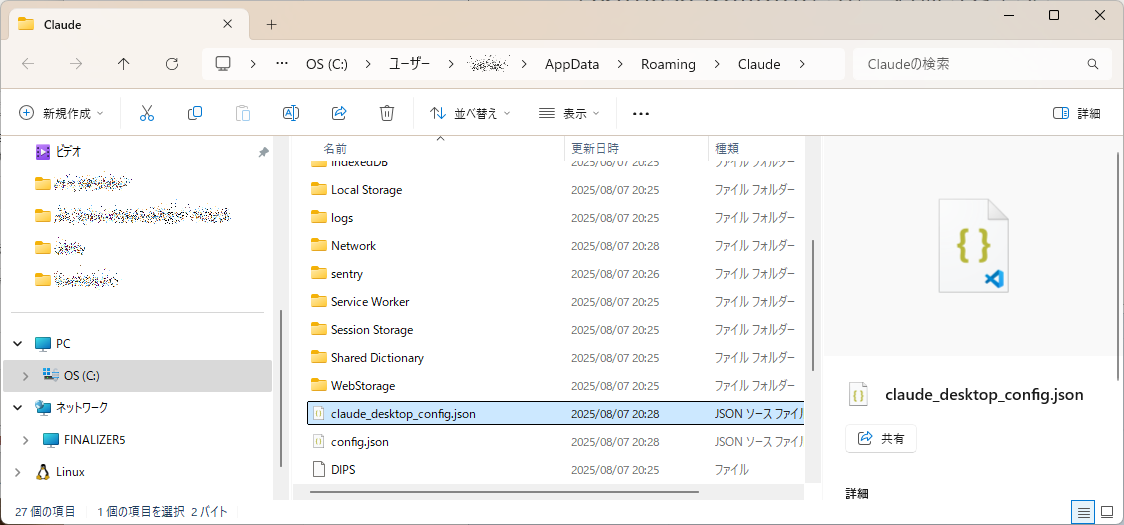Image resolution: width=1124 pixels, height=525 pixels.
Task: Open the 新規作成 dropdown
Action: pos(61,113)
